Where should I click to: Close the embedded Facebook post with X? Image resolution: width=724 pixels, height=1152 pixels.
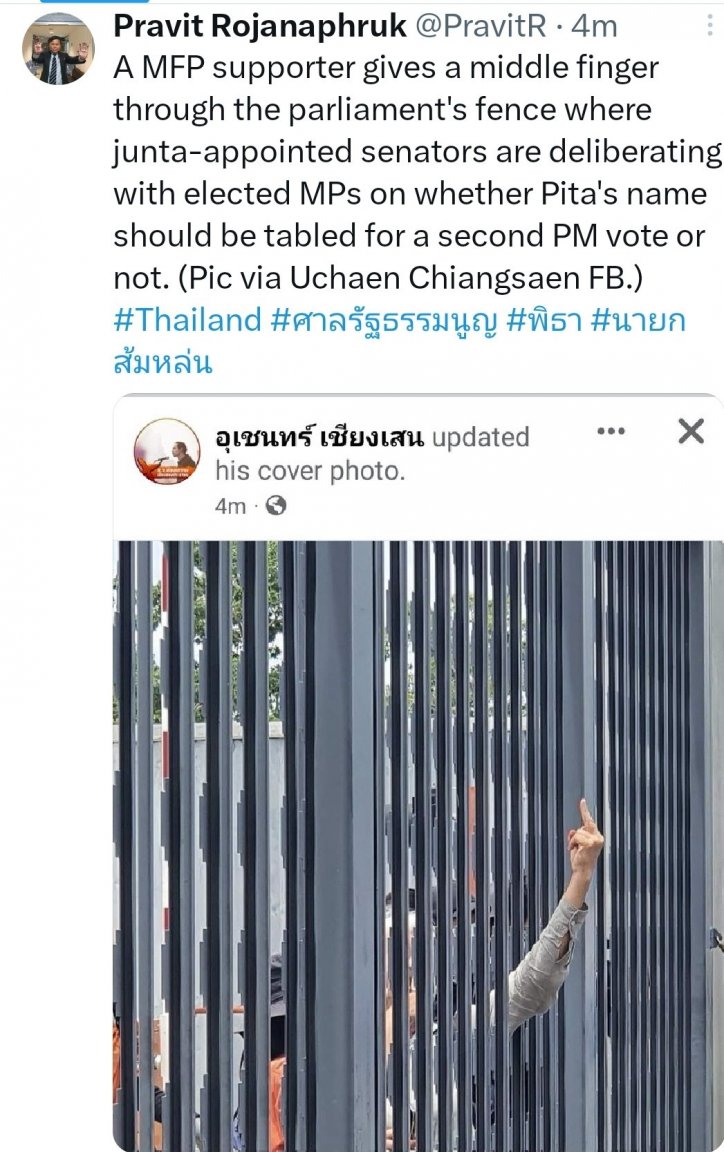click(x=691, y=431)
